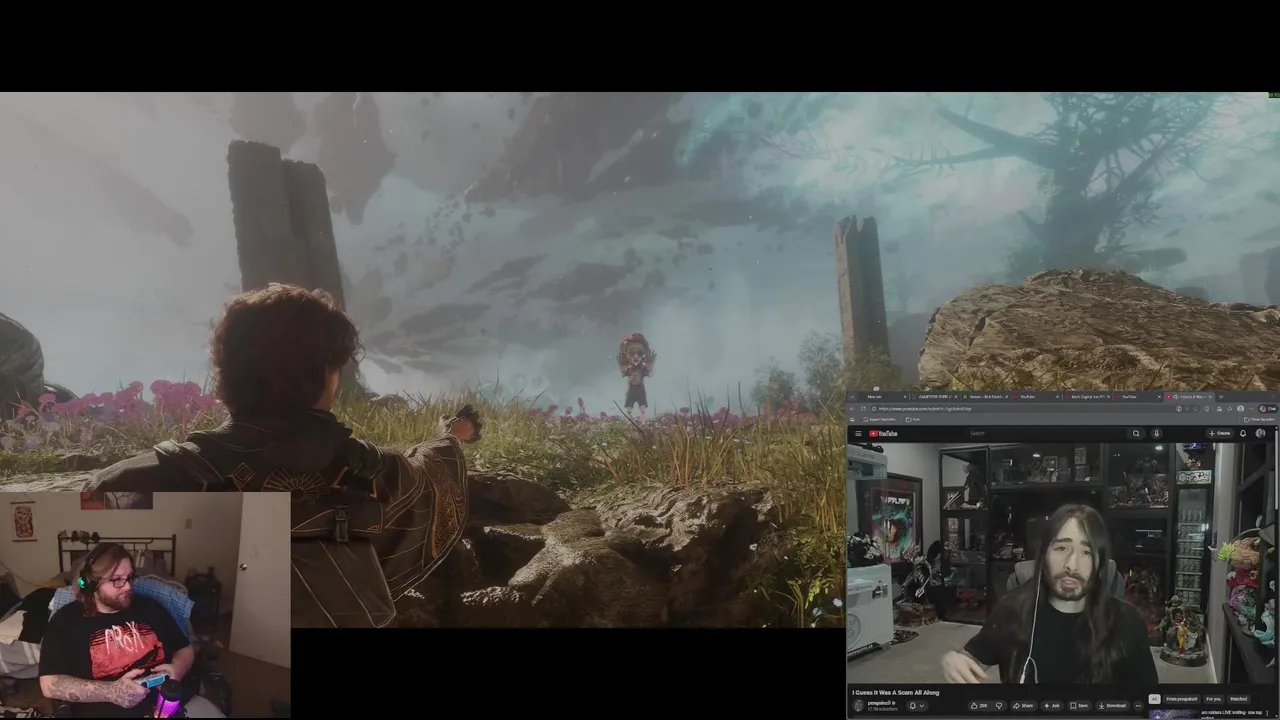
Task: Open the Import favorites bookmark
Action: pyautogui.click(x=880, y=419)
